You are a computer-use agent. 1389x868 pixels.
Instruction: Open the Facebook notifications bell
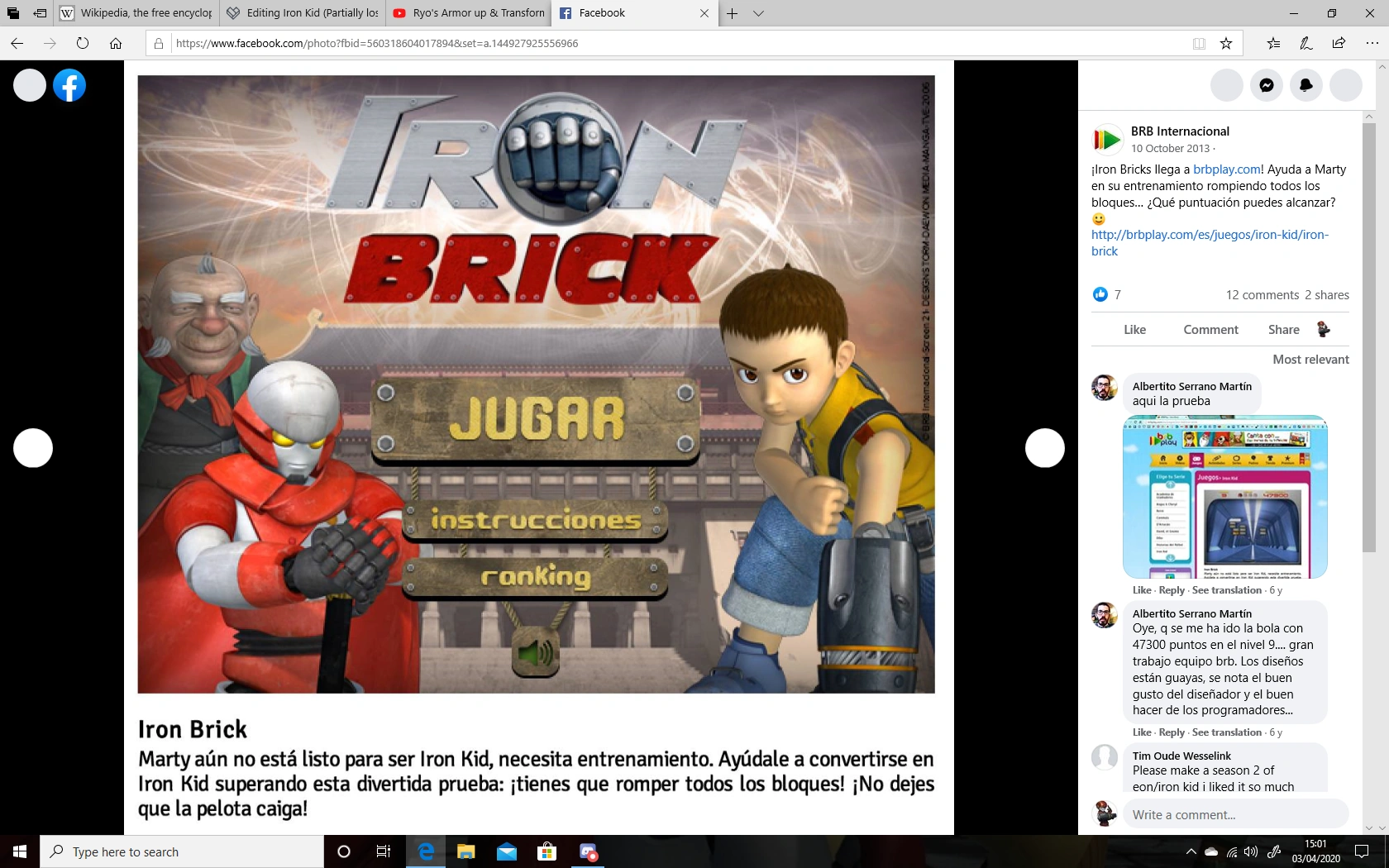coord(1306,85)
